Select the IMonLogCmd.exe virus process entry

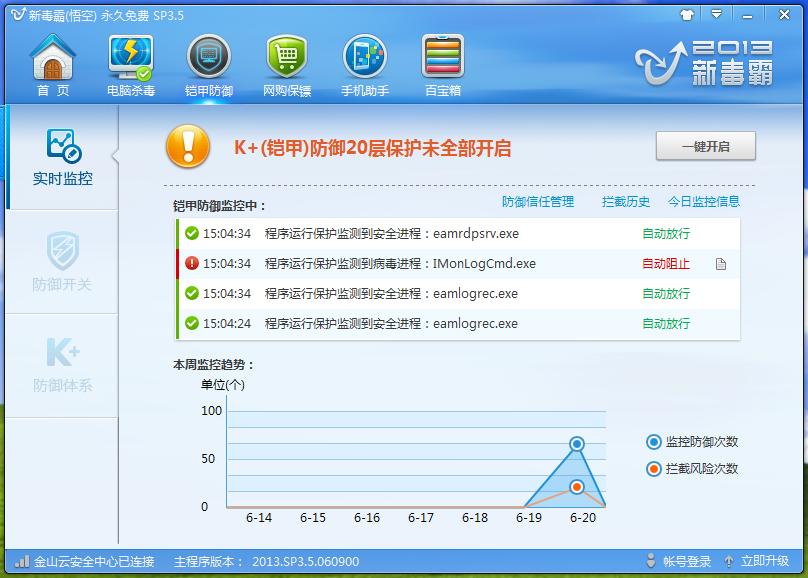click(400, 264)
